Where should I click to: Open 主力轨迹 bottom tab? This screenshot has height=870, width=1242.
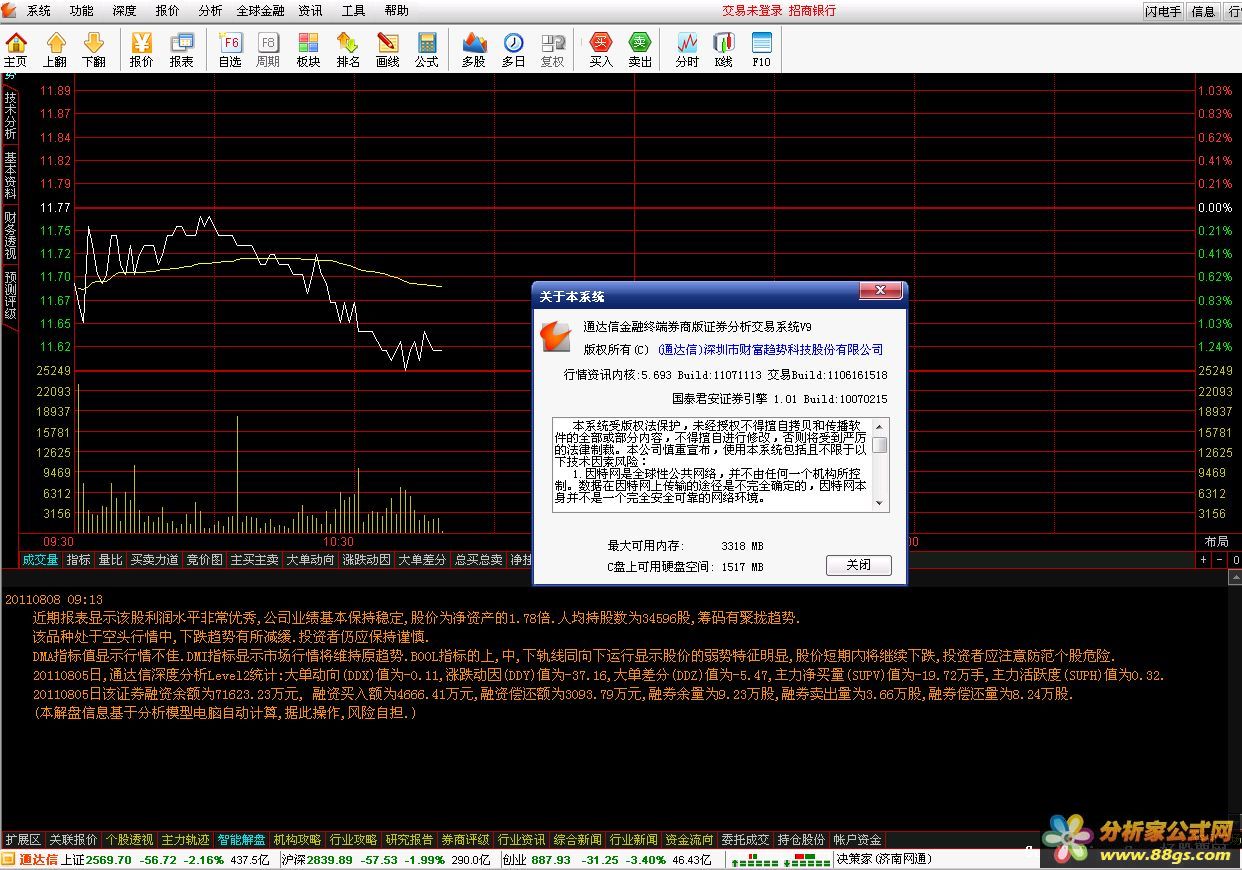pos(185,840)
